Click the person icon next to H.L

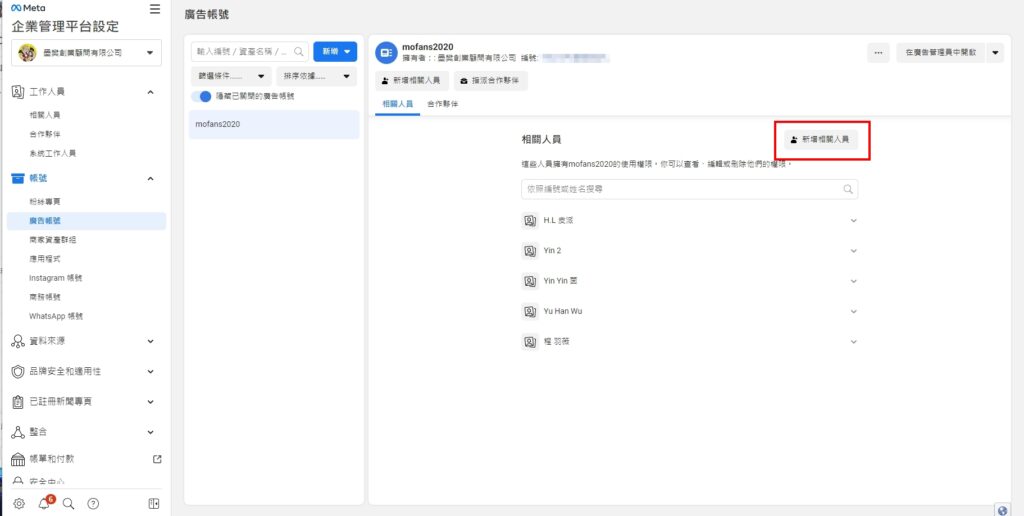[530, 221]
